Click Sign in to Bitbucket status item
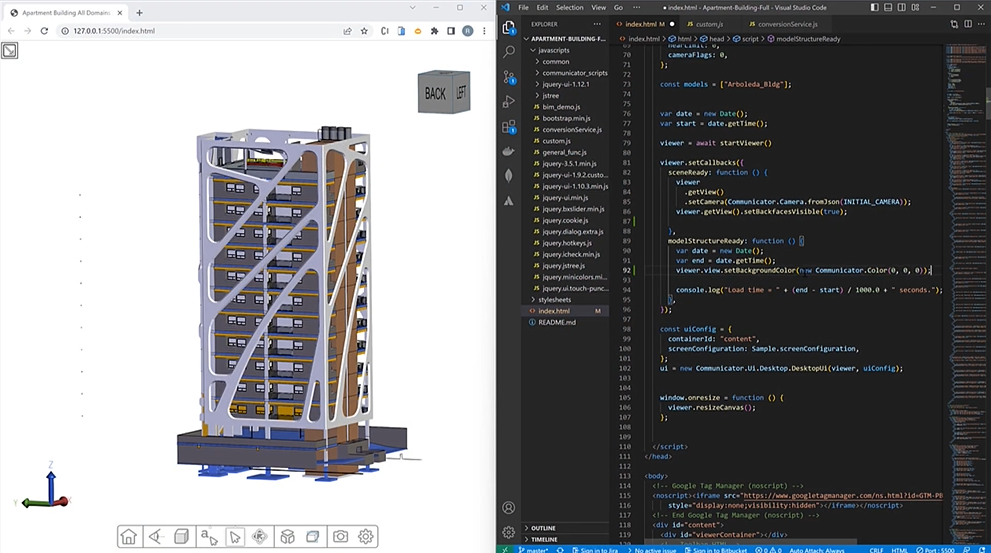Screen dimensions: 991x553 [x=716, y=550]
